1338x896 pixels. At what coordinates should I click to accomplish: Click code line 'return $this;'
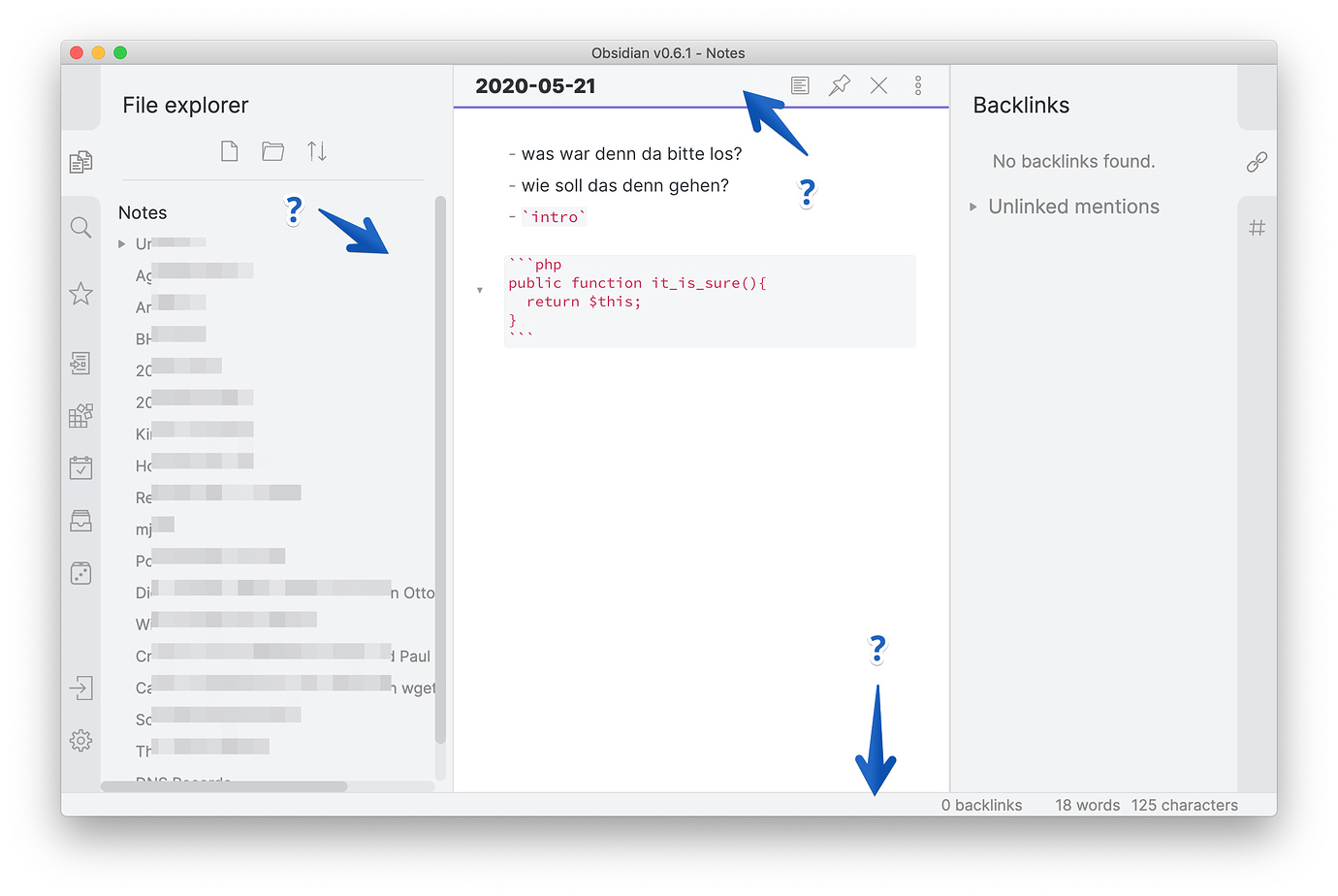click(x=584, y=303)
